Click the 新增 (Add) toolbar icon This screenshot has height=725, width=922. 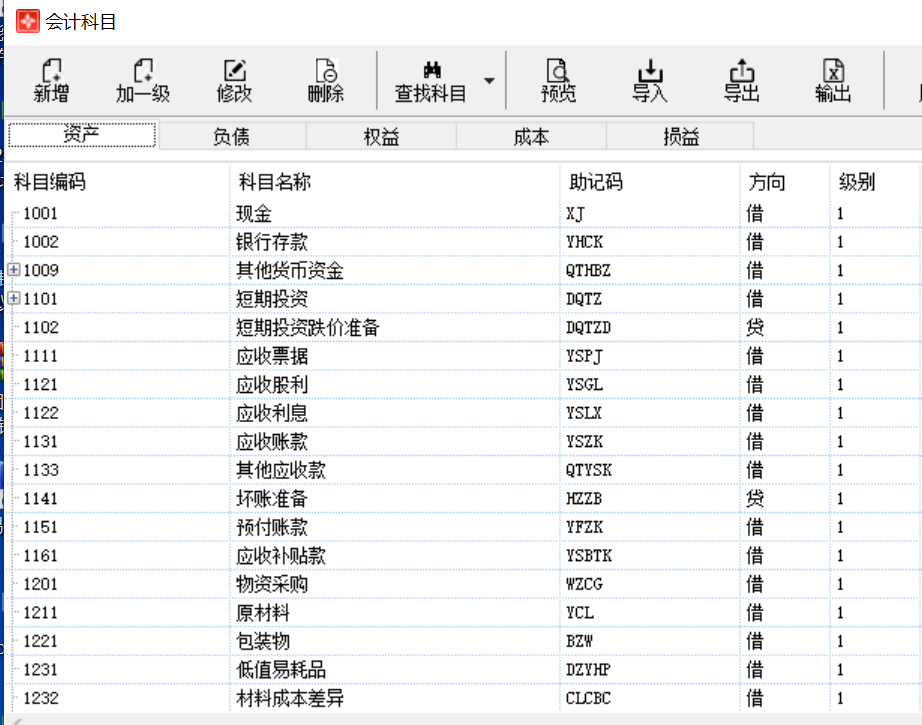51,72
